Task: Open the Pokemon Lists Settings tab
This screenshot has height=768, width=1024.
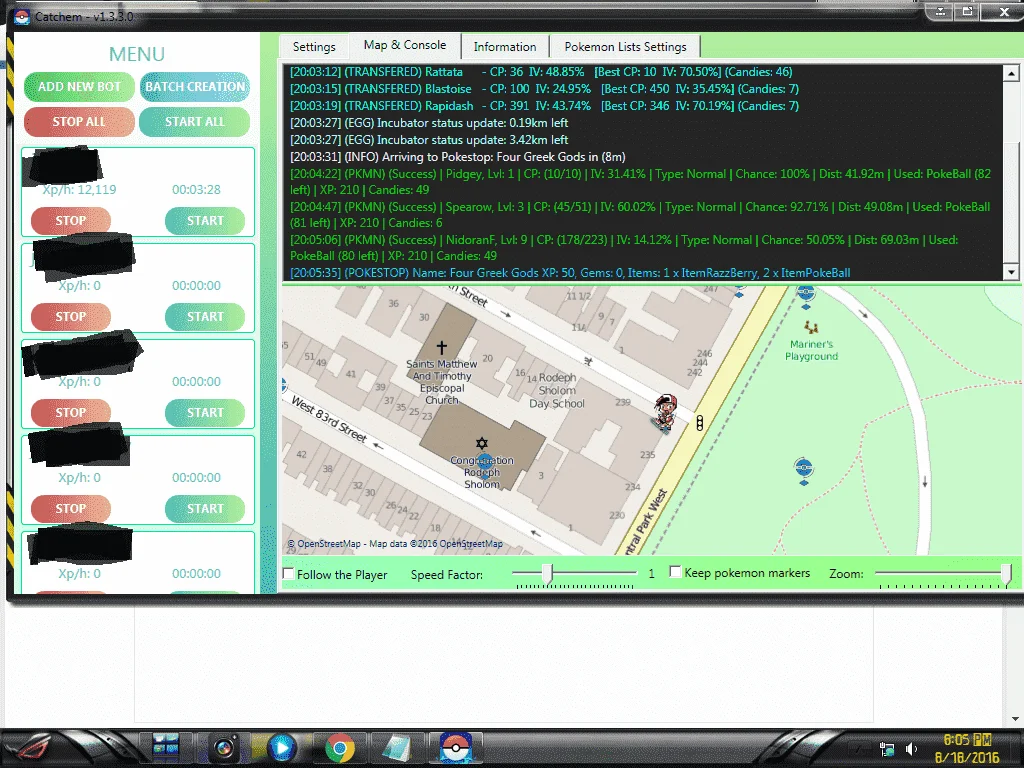Action: (625, 46)
